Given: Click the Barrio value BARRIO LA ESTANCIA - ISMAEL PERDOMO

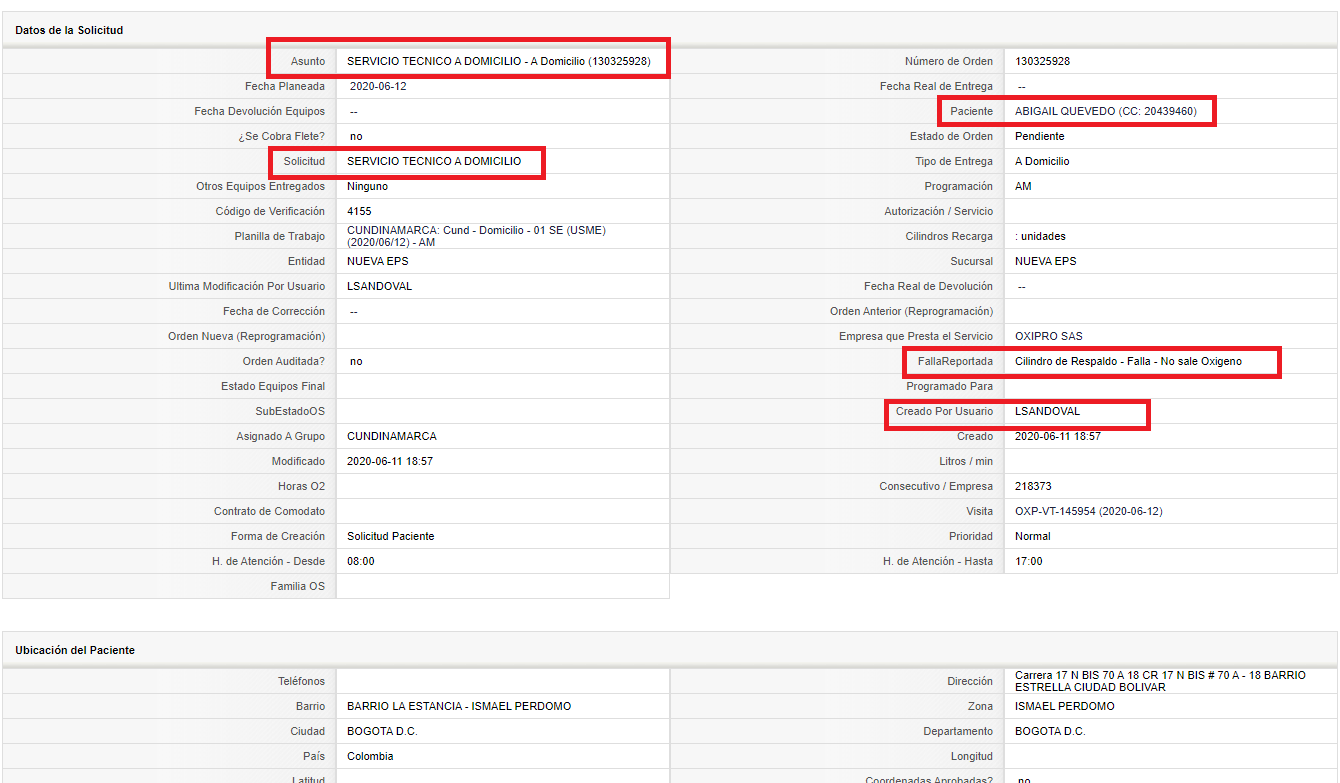Looking at the screenshot, I should point(459,706).
